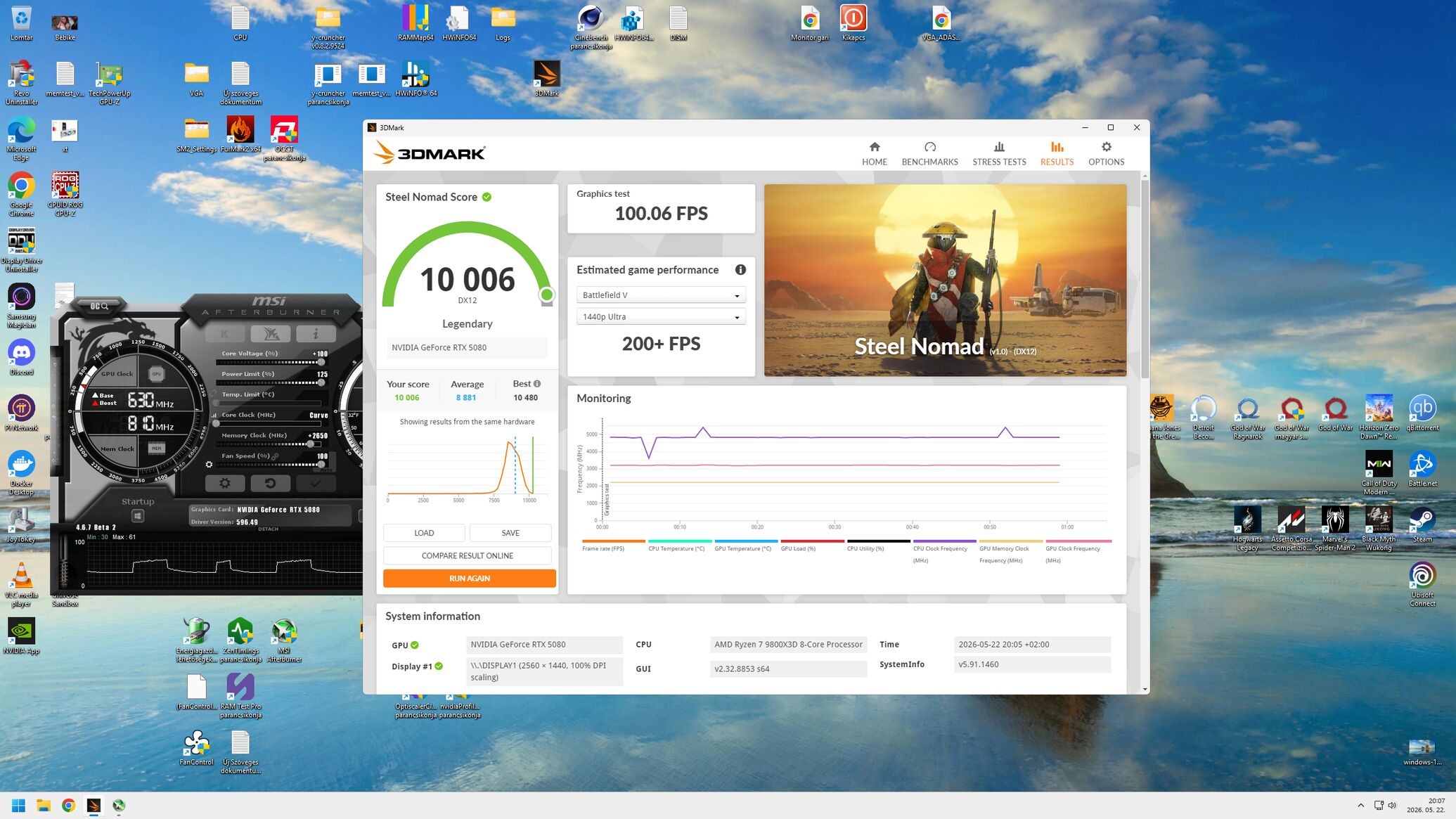Open 3DMark desktop shortcut
The width and height of the screenshot is (1456, 819).
tap(546, 79)
